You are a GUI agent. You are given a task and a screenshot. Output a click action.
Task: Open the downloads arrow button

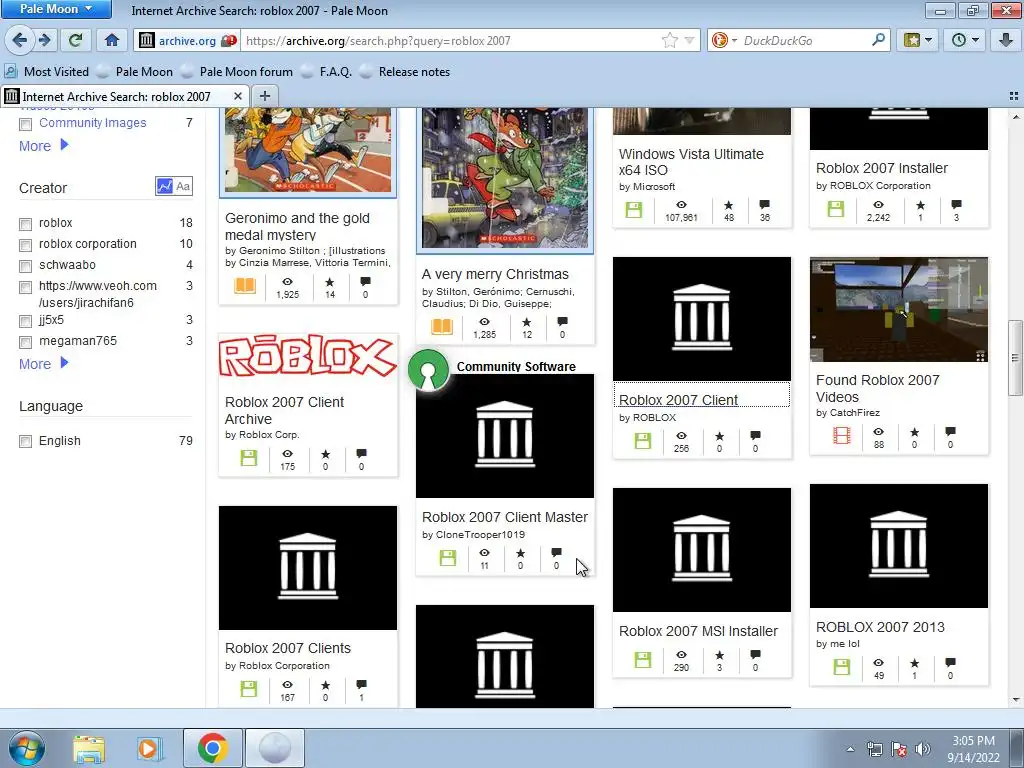point(1005,40)
